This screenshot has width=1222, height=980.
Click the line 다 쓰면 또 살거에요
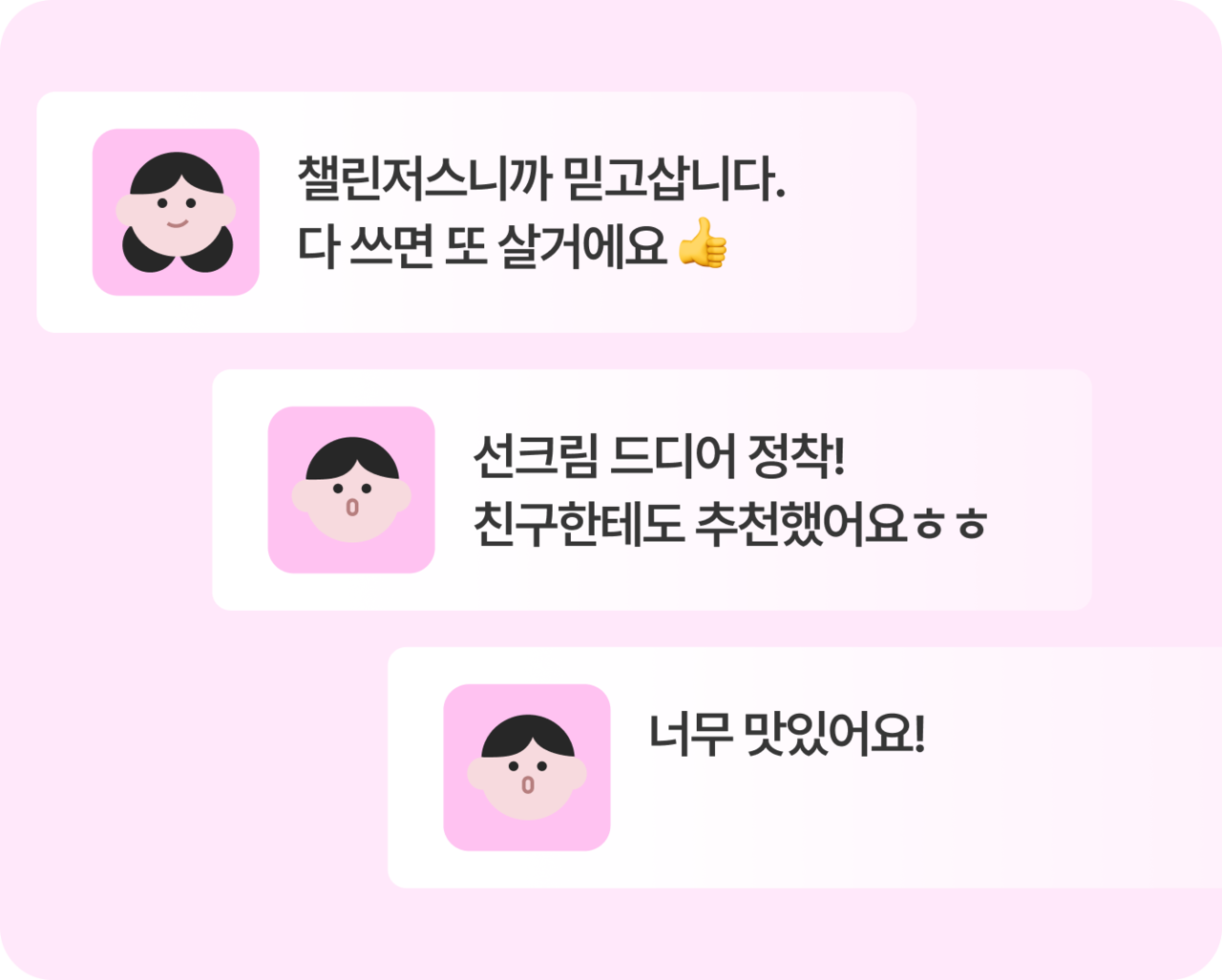click(482, 245)
